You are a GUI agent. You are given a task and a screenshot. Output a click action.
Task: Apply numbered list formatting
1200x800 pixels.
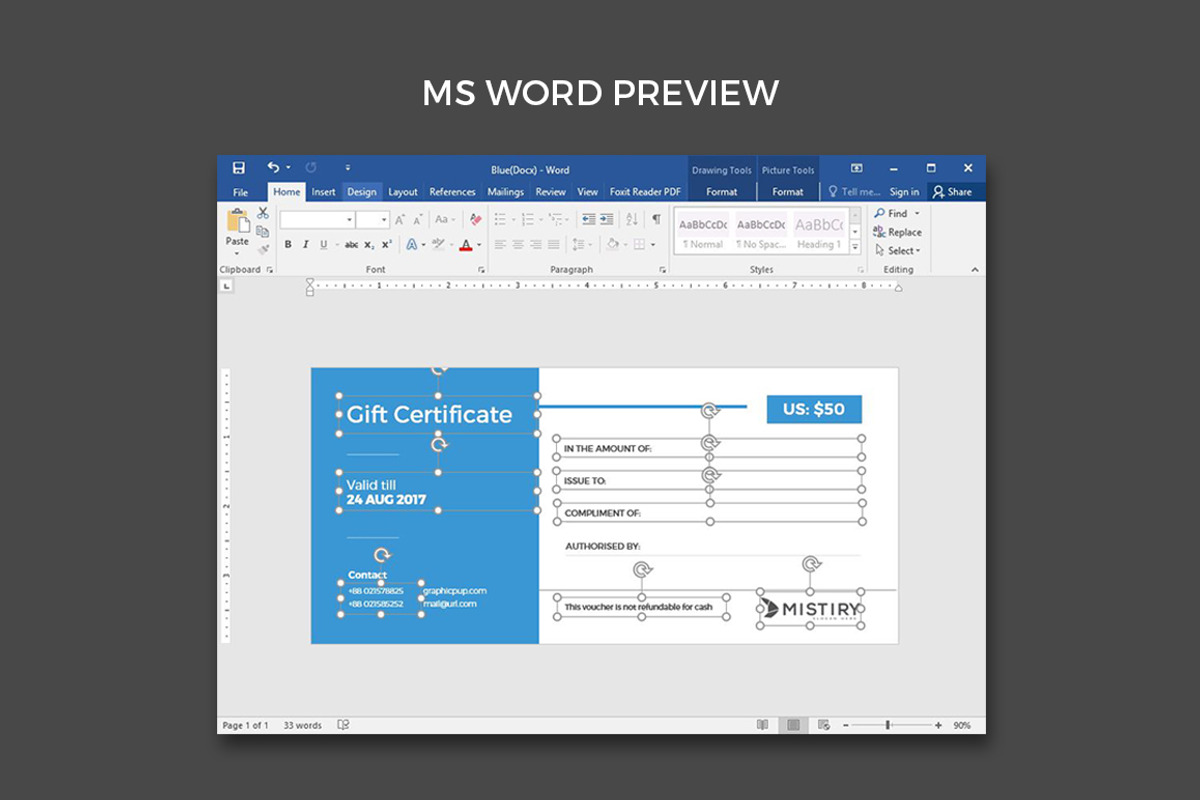(x=530, y=219)
